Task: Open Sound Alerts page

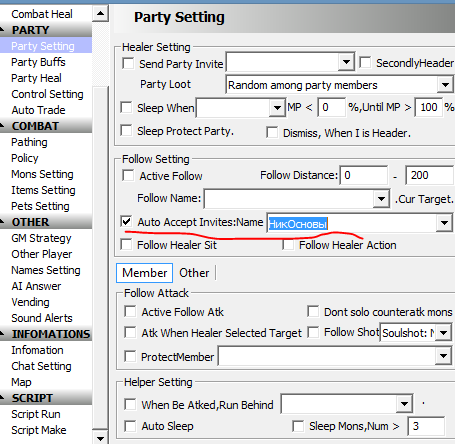Action: point(42,318)
